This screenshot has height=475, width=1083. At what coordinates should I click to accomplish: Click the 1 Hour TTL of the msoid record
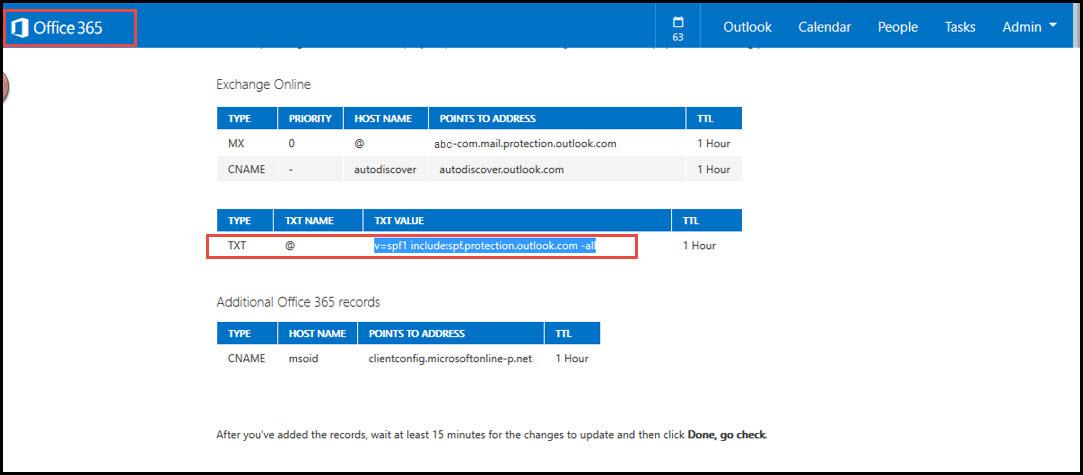pyautogui.click(x=572, y=359)
